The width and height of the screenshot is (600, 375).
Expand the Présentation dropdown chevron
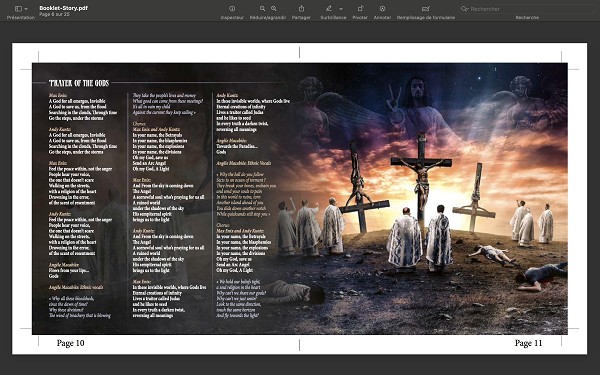[x=26, y=9]
